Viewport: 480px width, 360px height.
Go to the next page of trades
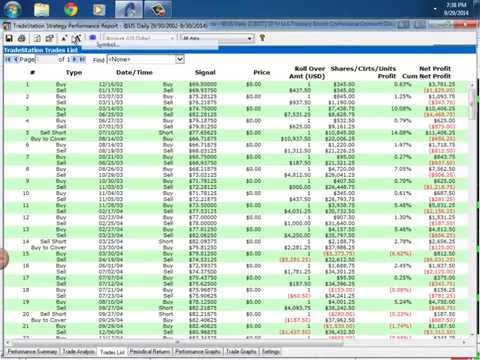click(x=75, y=59)
